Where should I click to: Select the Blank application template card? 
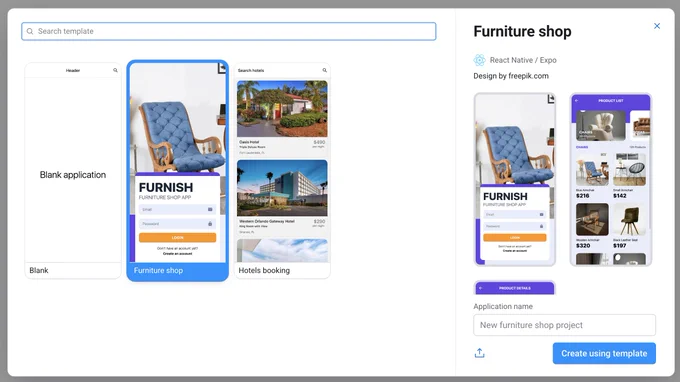(73, 171)
